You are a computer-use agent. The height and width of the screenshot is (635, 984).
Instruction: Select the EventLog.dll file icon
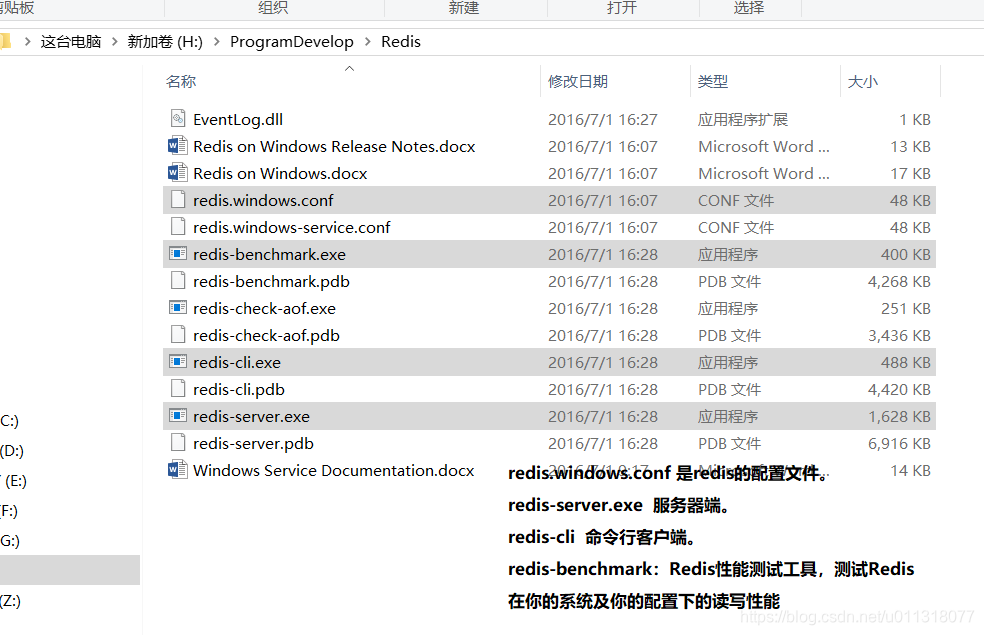[x=178, y=119]
